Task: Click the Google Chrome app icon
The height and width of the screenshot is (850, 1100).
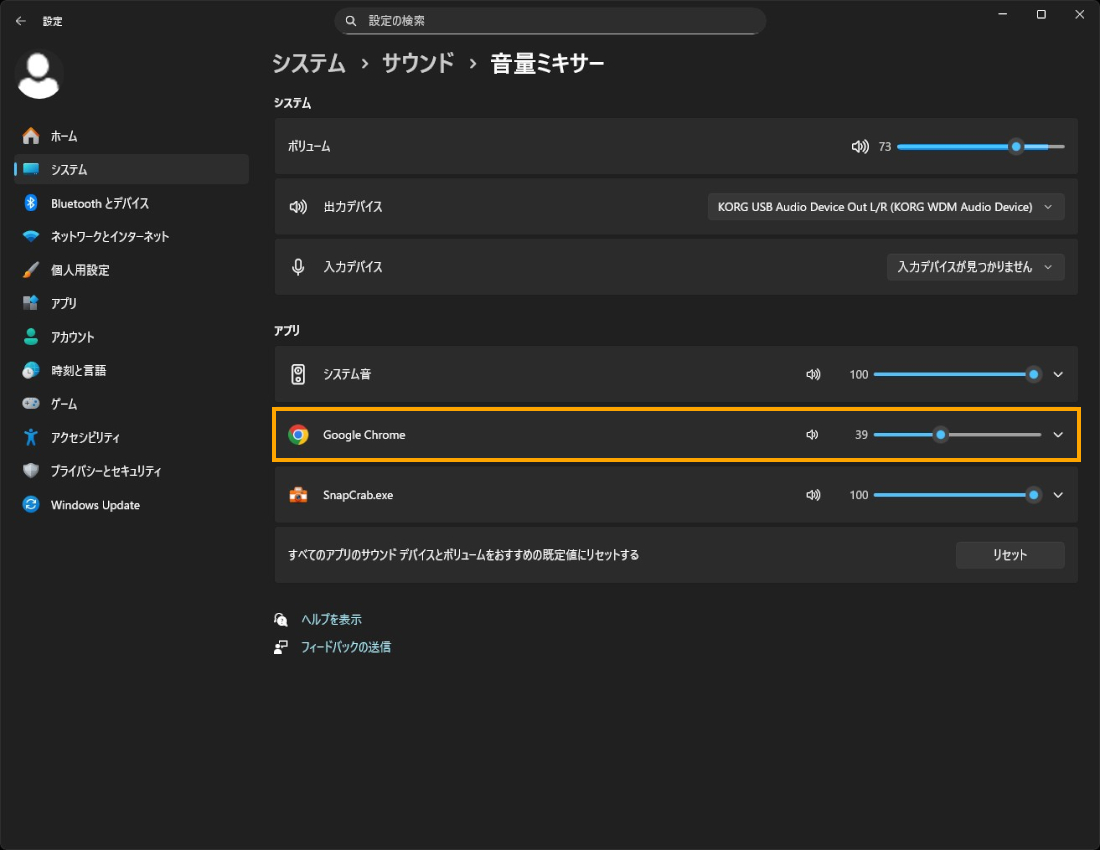Action: 298,435
